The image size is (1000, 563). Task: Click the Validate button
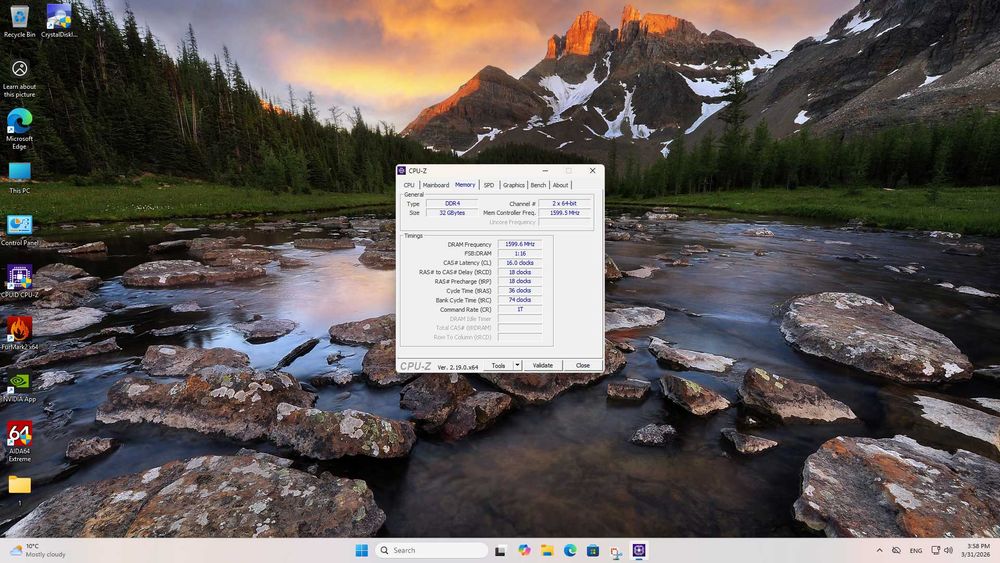coord(543,365)
